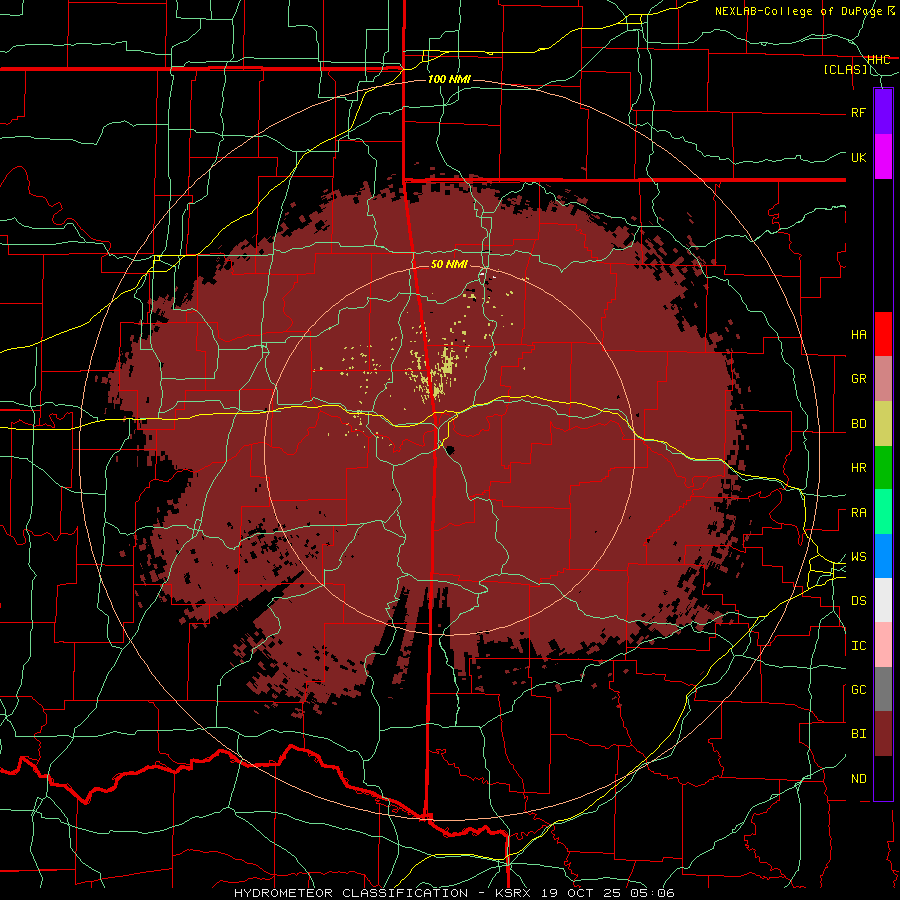This screenshot has width=900, height=900.
Task: Select the mint RA legend color
Action: point(883,512)
